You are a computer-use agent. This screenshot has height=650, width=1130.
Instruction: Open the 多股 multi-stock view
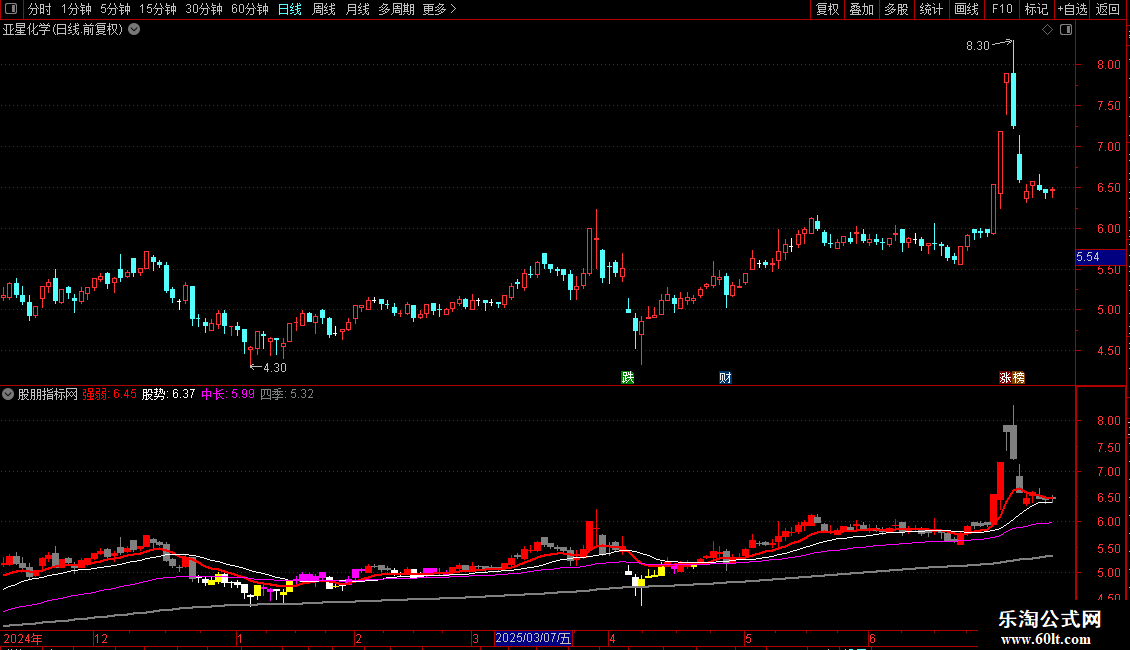pos(896,9)
